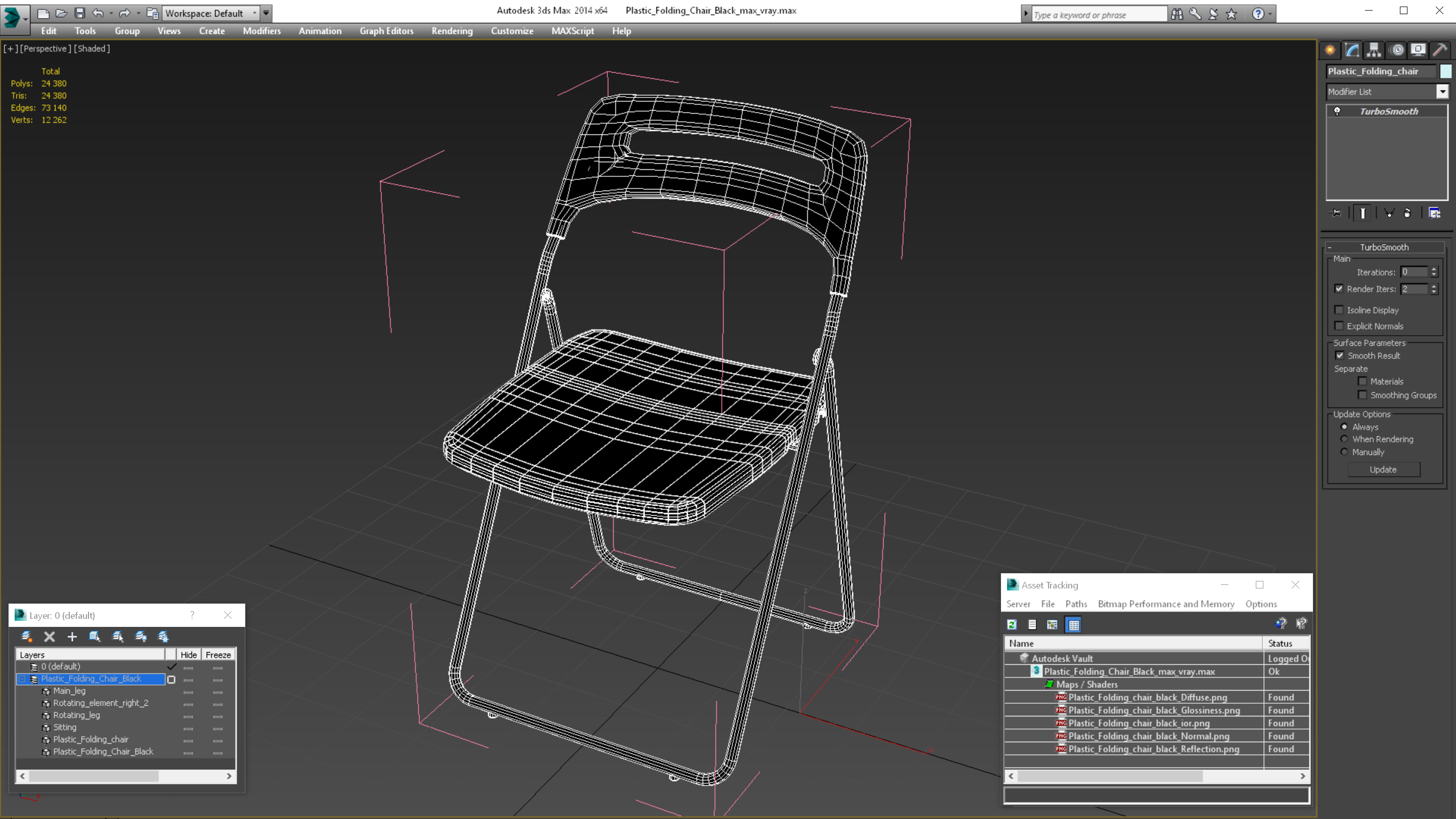This screenshot has width=1456, height=819.
Task: Open the MAXScript menu
Action: click(x=573, y=31)
